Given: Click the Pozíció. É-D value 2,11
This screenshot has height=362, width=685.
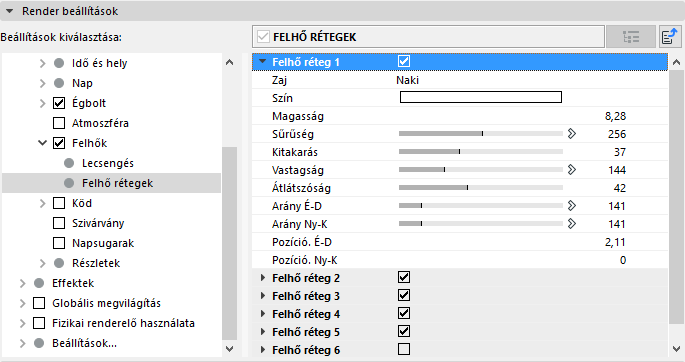Looking at the screenshot, I should tap(616, 242).
